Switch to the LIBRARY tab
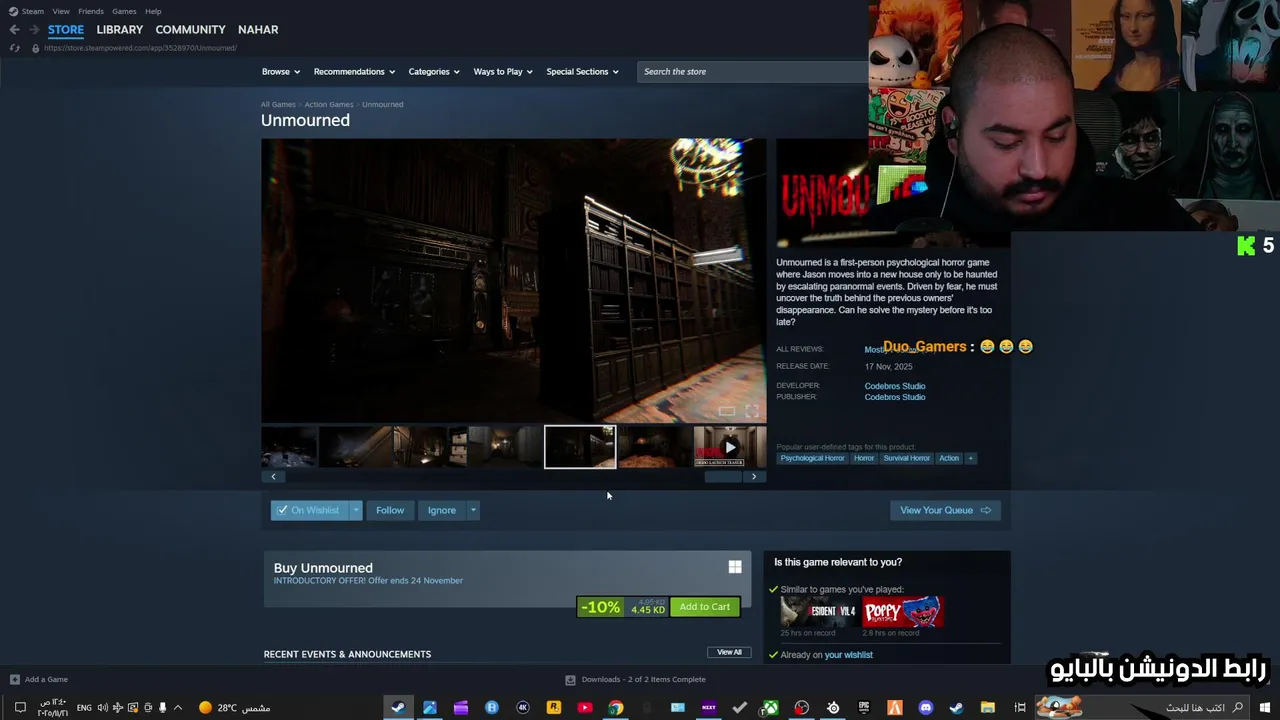1280x720 pixels. 120,30
